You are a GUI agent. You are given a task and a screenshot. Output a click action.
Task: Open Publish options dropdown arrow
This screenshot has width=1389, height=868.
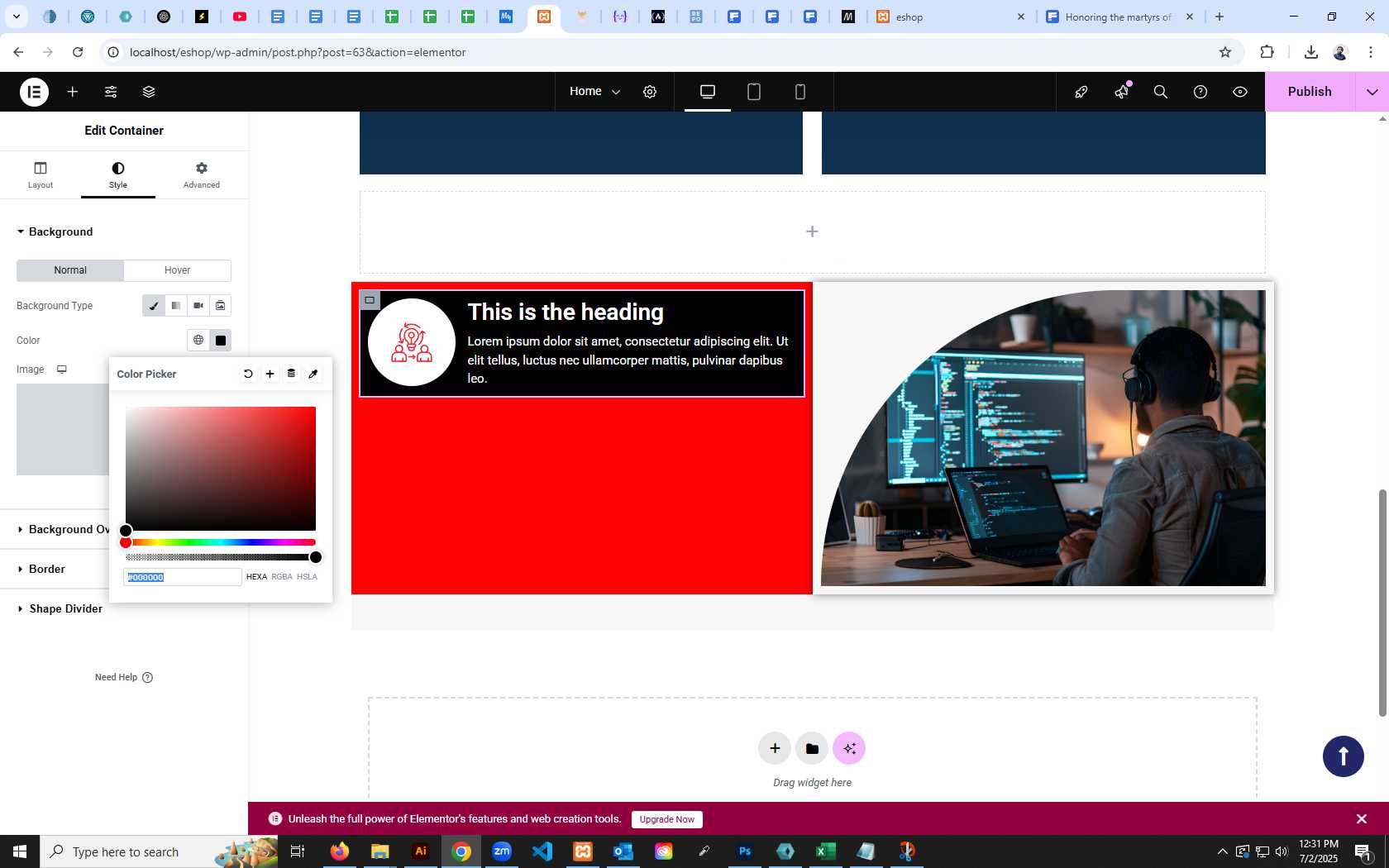pos(1372,92)
